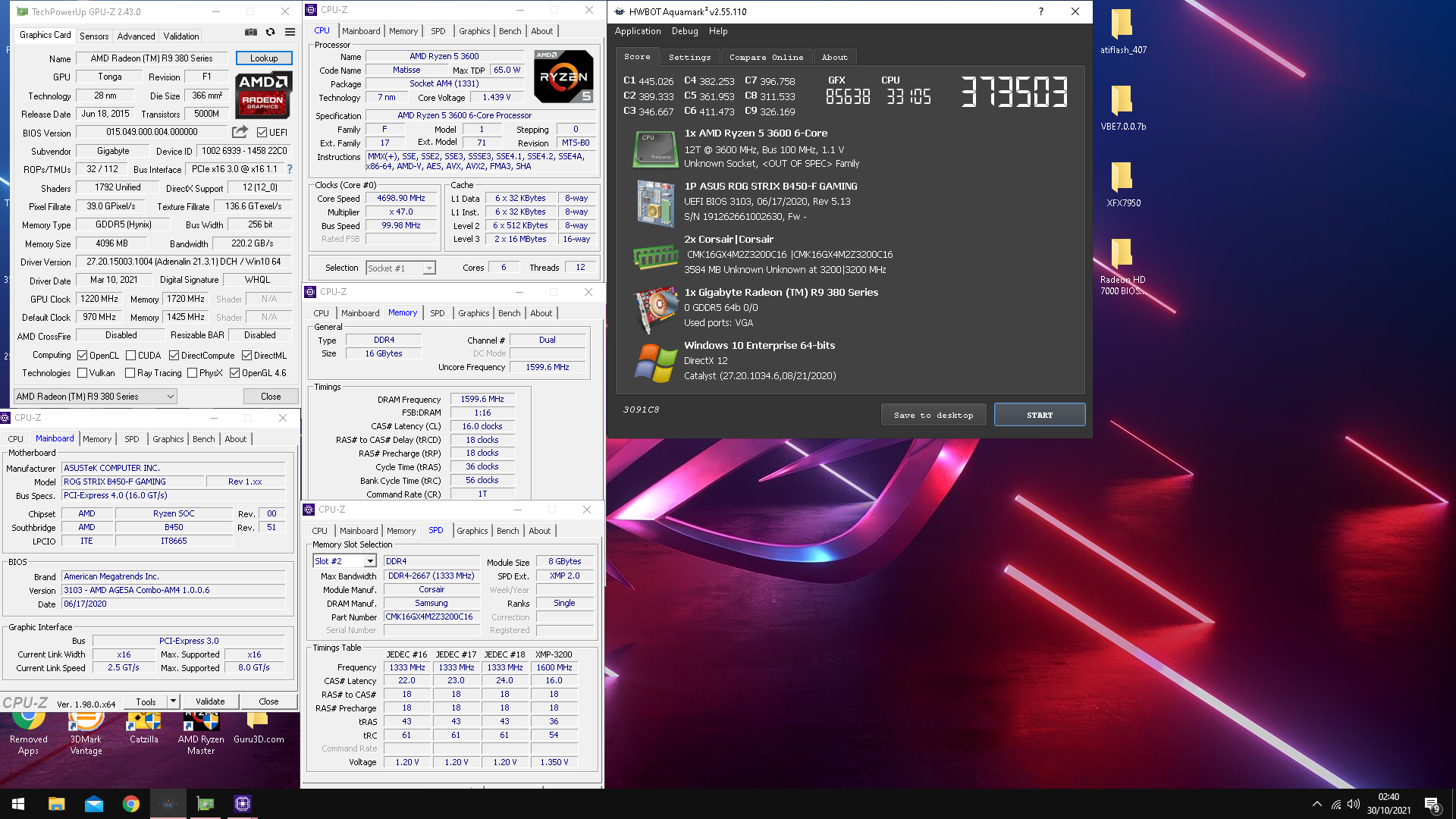
Task: Toggle the OpenGL 4.6 checkbox
Action: [x=234, y=373]
